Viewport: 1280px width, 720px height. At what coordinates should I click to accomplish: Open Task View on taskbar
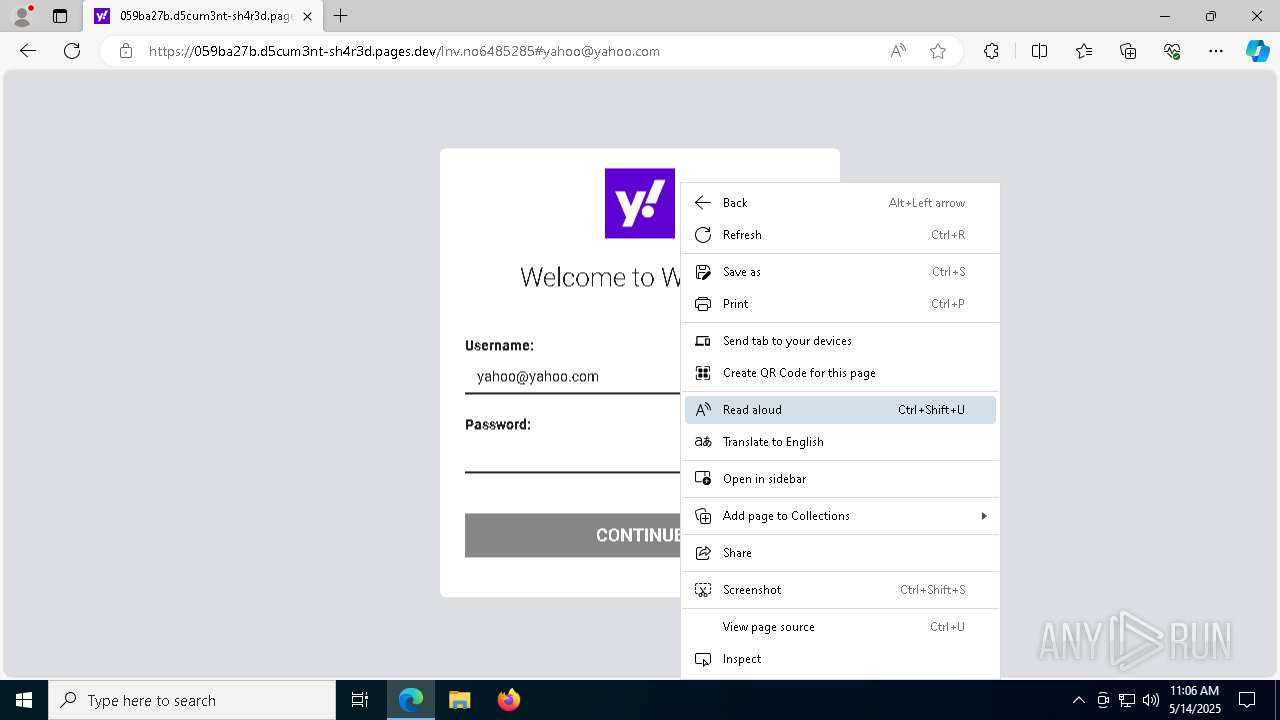coord(360,700)
